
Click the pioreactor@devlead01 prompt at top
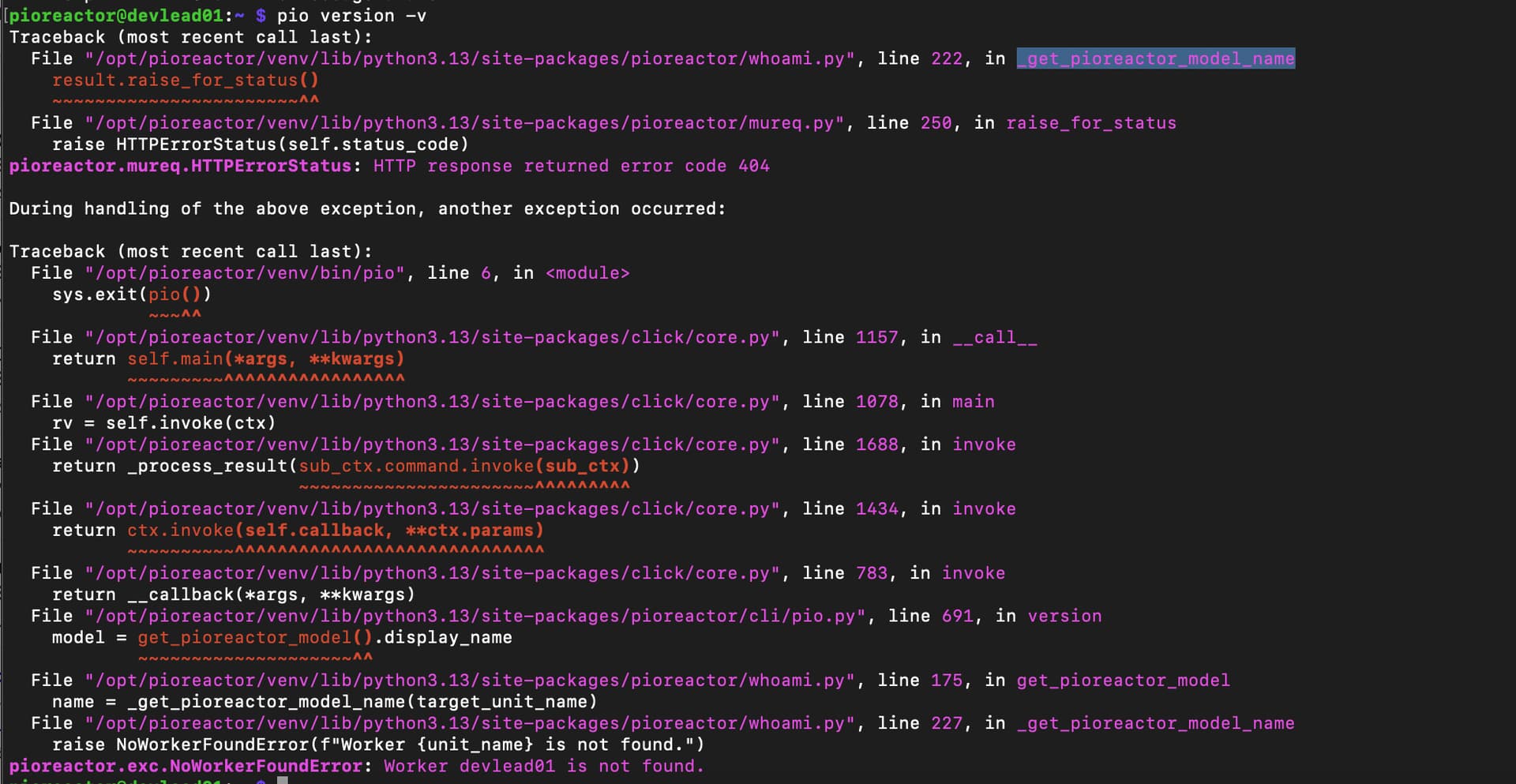[x=116, y=16]
